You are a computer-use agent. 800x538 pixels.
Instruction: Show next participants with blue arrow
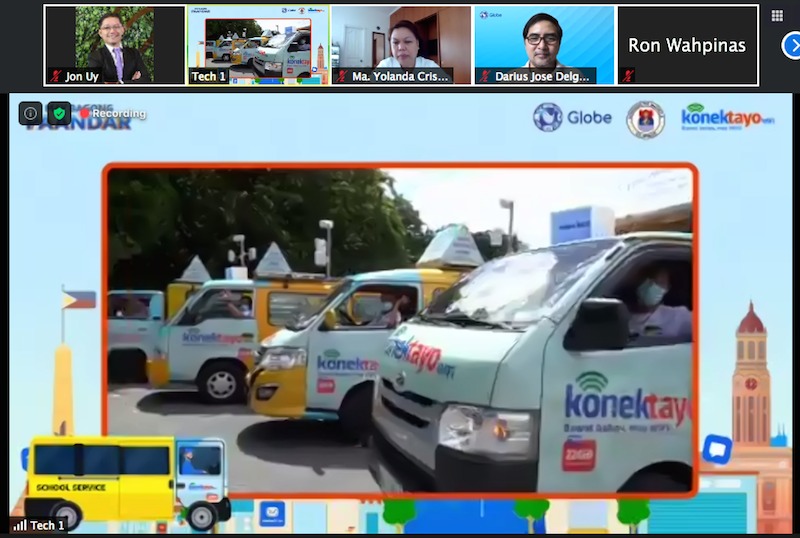click(x=791, y=45)
